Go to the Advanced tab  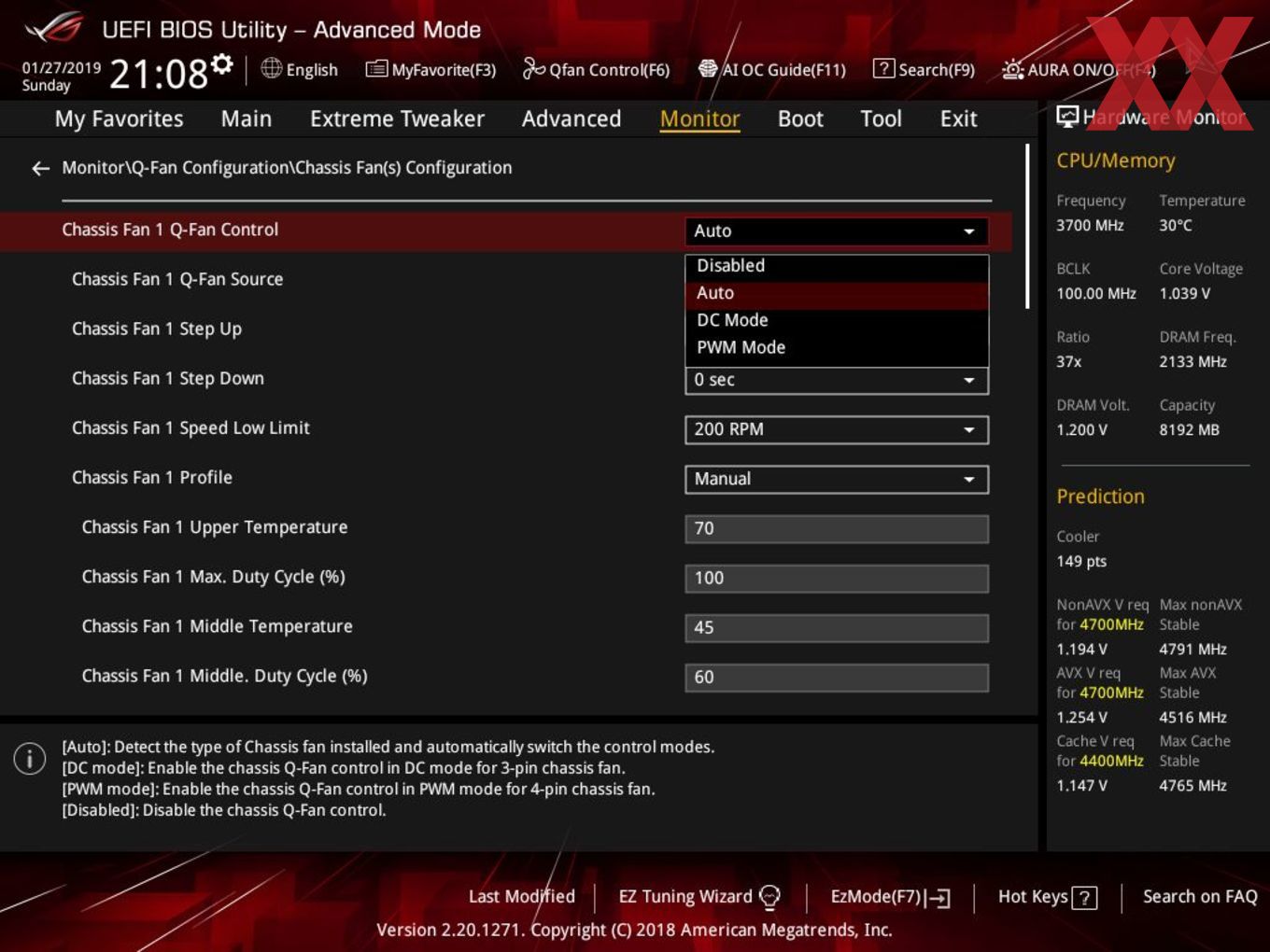[571, 119]
